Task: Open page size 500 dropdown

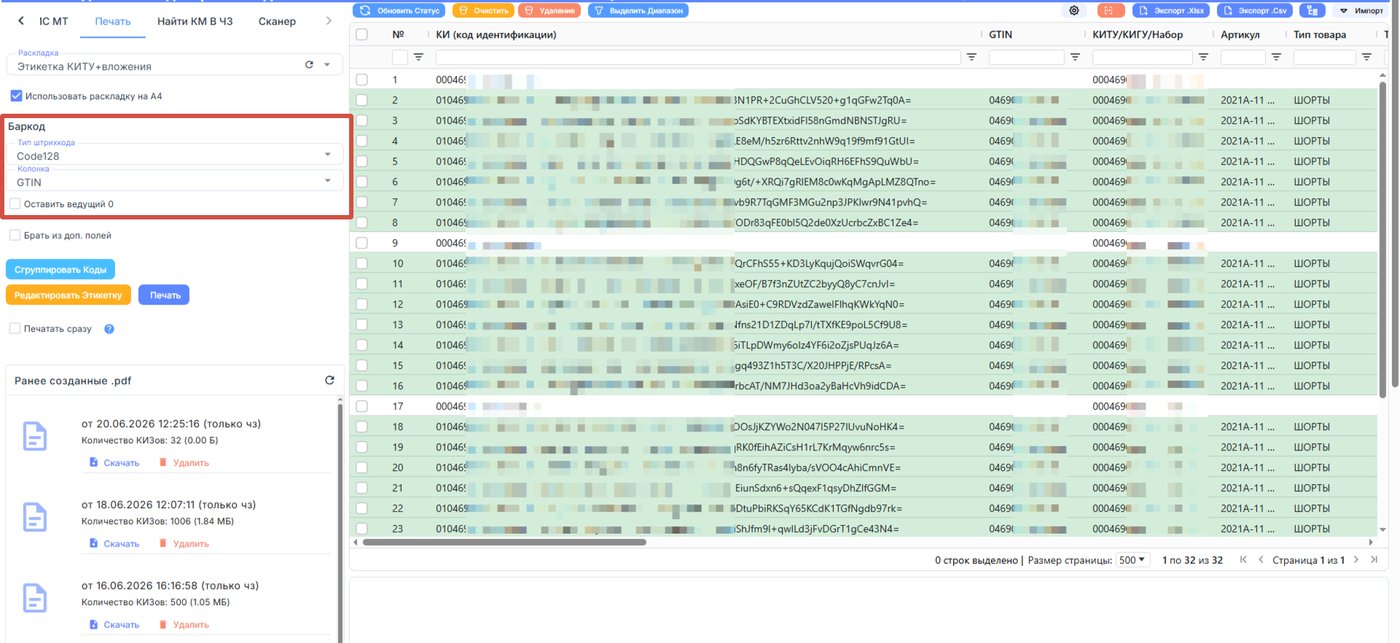Action: click(1133, 560)
